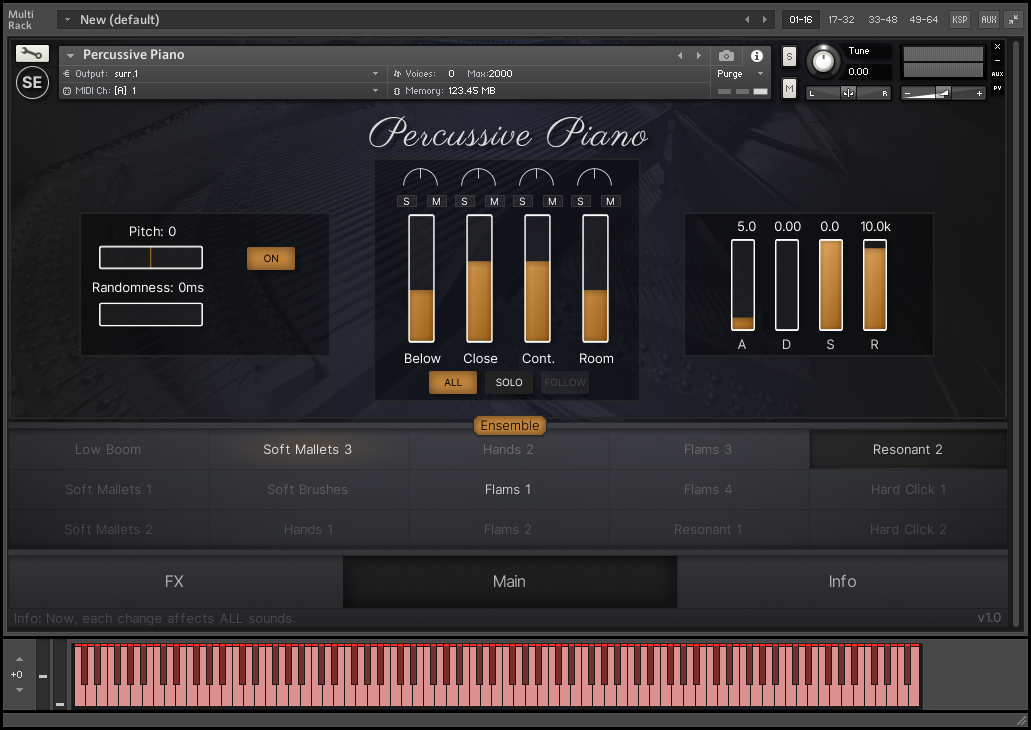Adjust the Close microphone volume slider
The image size is (1031, 730).
coord(479,279)
